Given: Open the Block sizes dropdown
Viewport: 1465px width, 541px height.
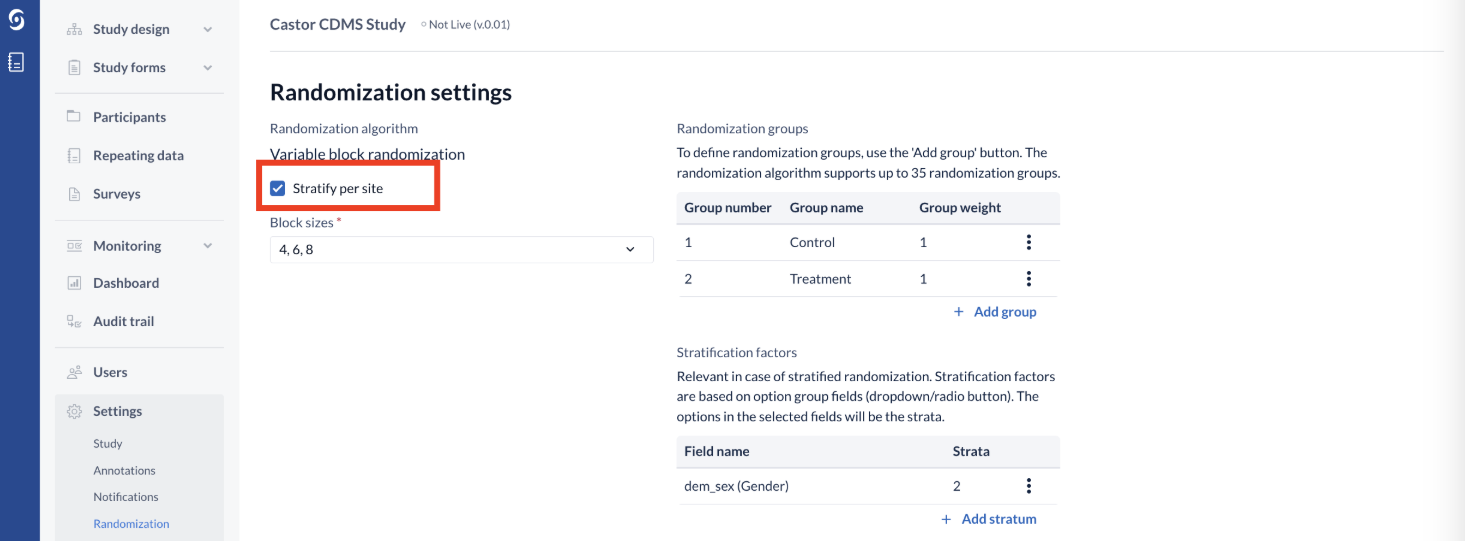Looking at the screenshot, I should pos(462,249).
